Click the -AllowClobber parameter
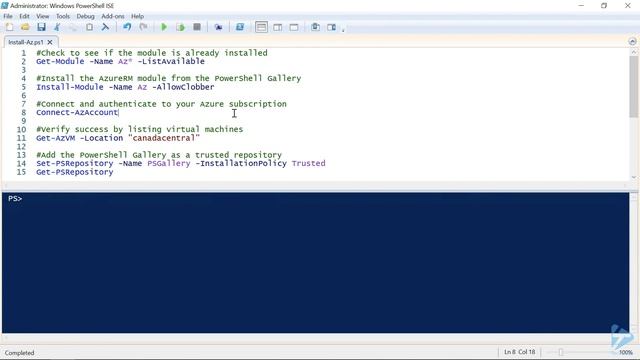 pyautogui.click(x=183, y=87)
